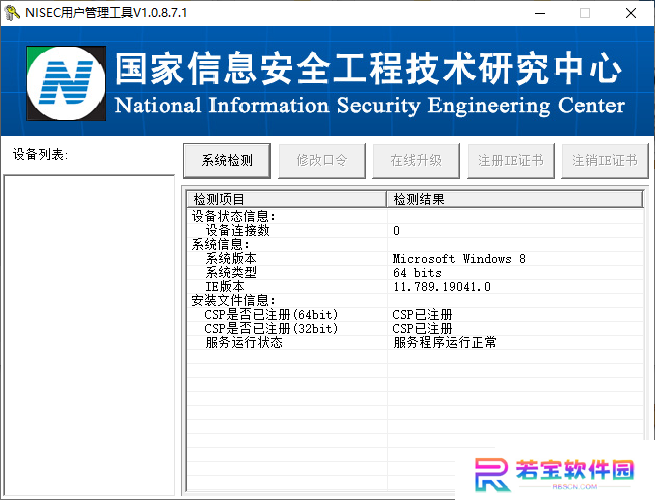
Task: Click the 系统检测 button
Action: (227, 160)
